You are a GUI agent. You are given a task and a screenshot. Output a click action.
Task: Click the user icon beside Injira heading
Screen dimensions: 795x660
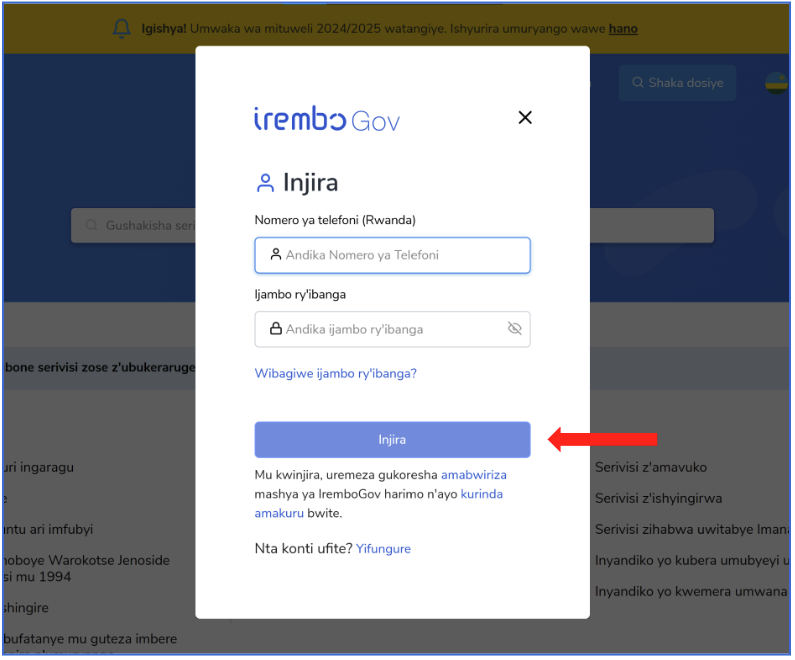[265, 183]
